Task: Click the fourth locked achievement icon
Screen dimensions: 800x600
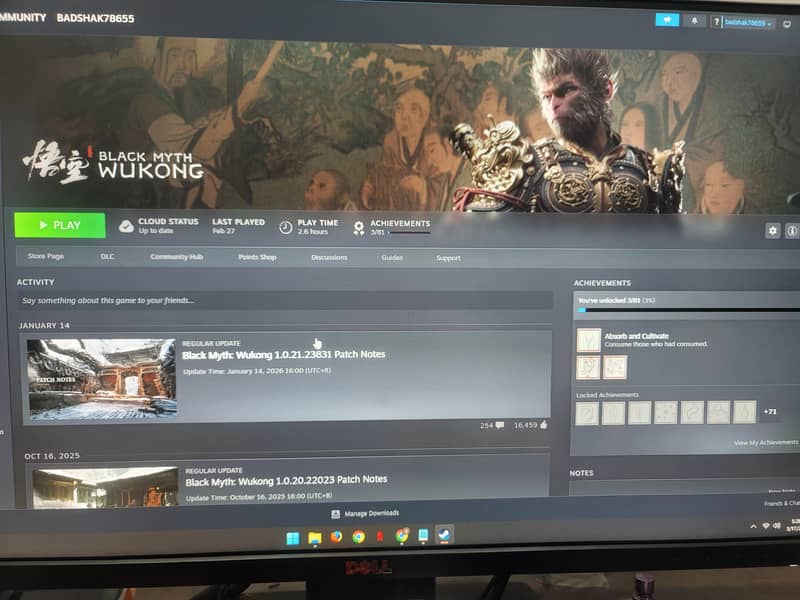Action: 666,412
